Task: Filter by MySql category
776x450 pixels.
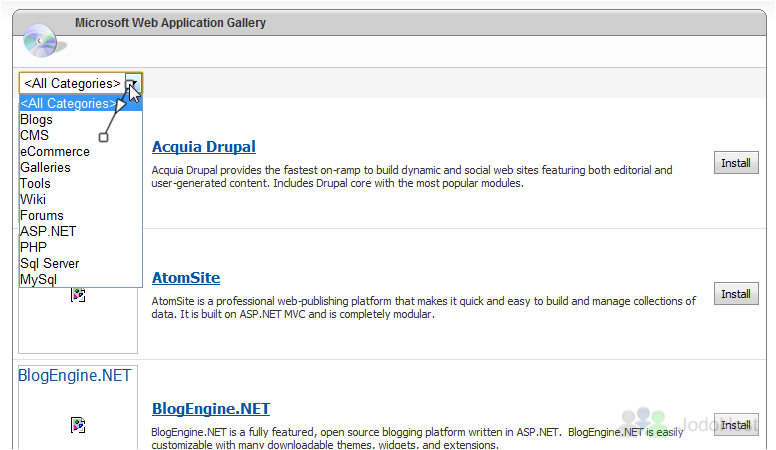Action: [x=81, y=279]
